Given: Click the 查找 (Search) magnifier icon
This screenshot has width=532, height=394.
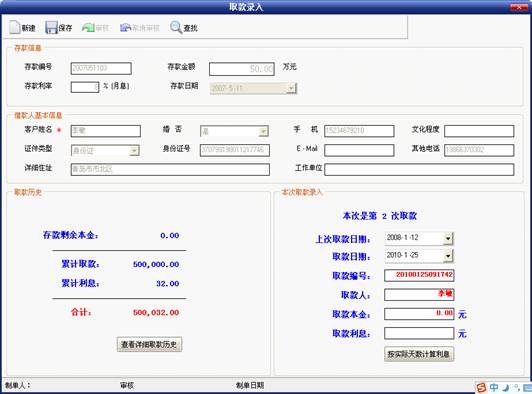Looking at the screenshot, I should point(176,27).
